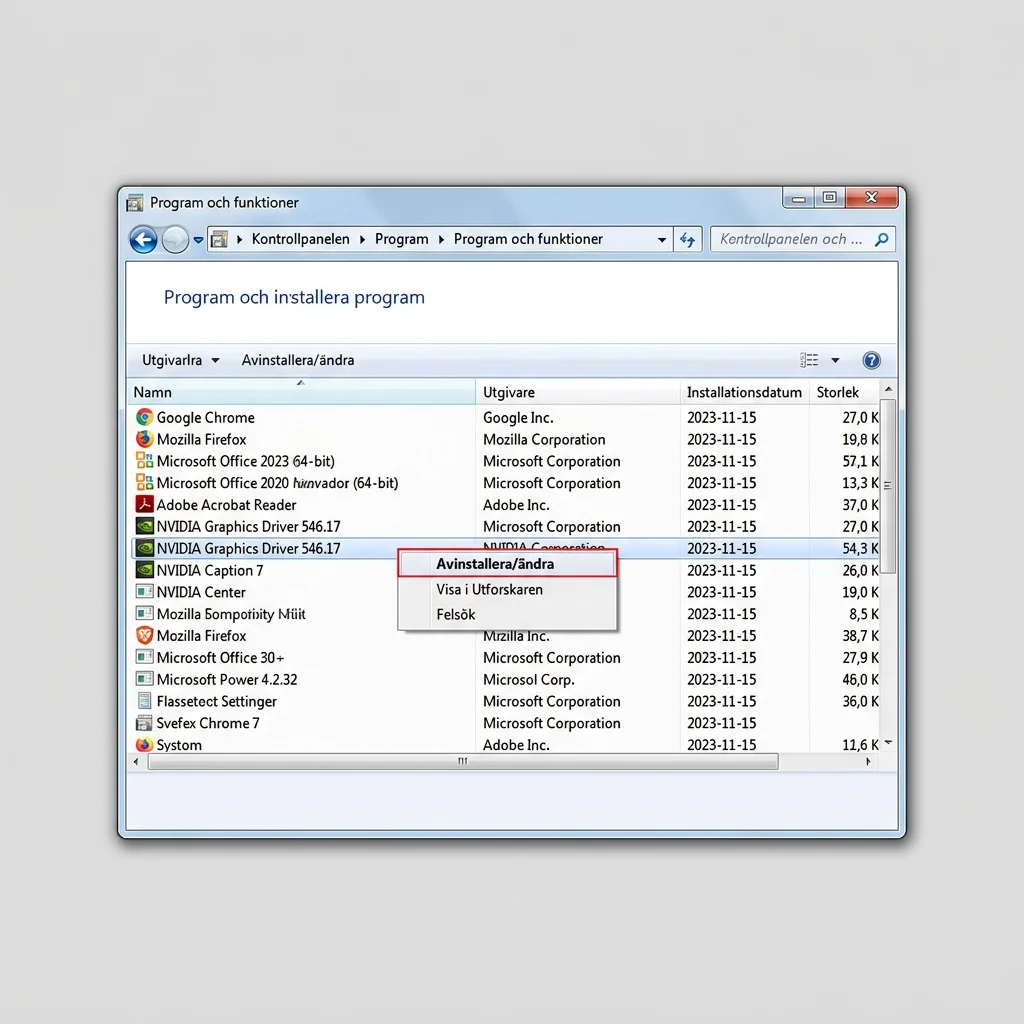Click the Program breadcrumb
Image resolution: width=1024 pixels, height=1024 pixels.
(x=402, y=239)
